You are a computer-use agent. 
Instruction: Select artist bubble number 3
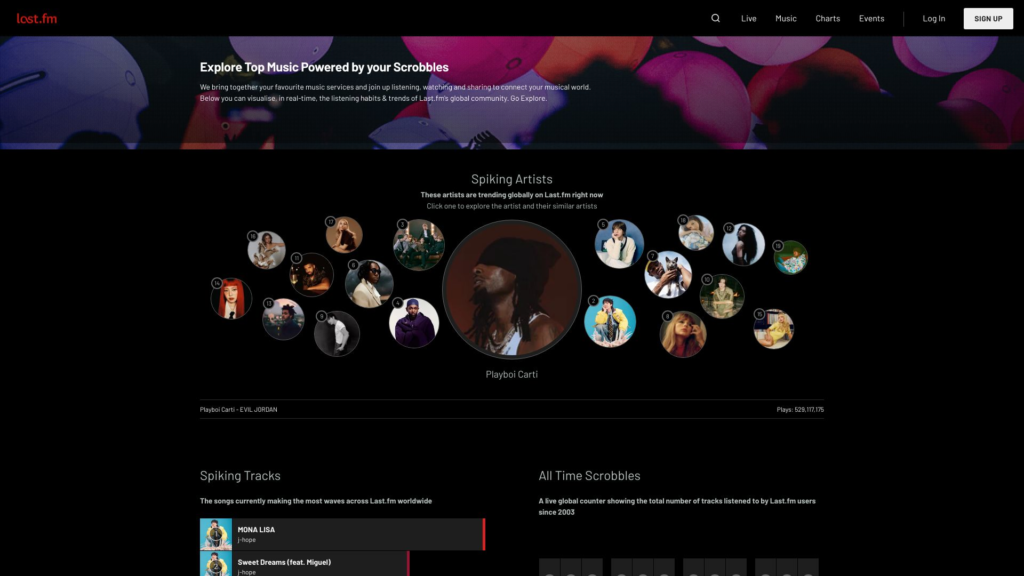click(x=419, y=245)
